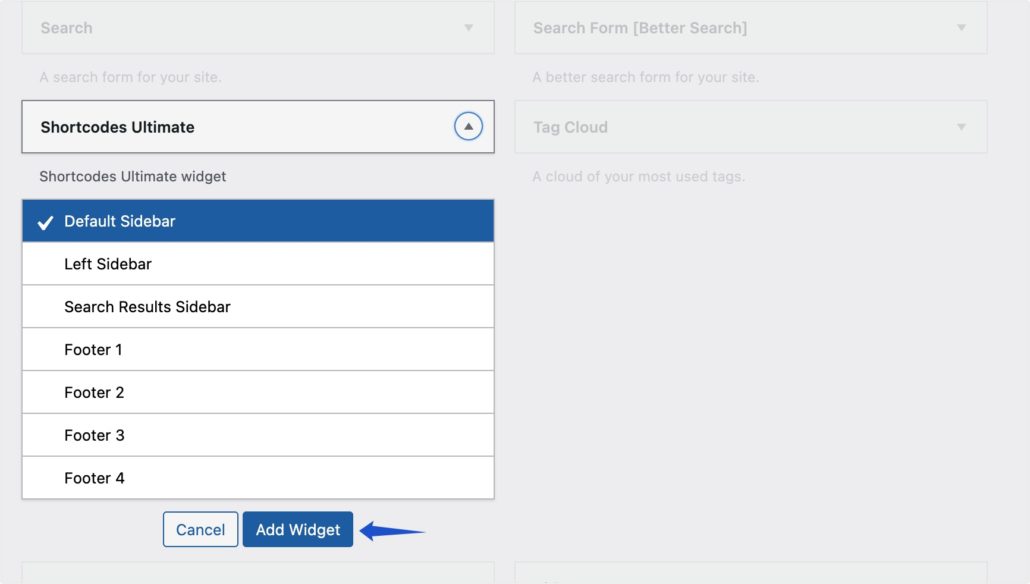The width and height of the screenshot is (1030, 584).
Task: Click the Shortcodes Ultimate widget title
Action: point(118,127)
